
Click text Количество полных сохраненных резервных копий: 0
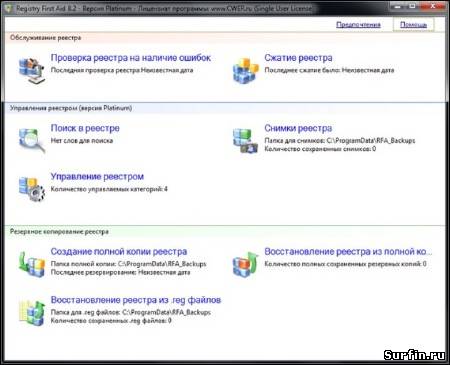345,264
